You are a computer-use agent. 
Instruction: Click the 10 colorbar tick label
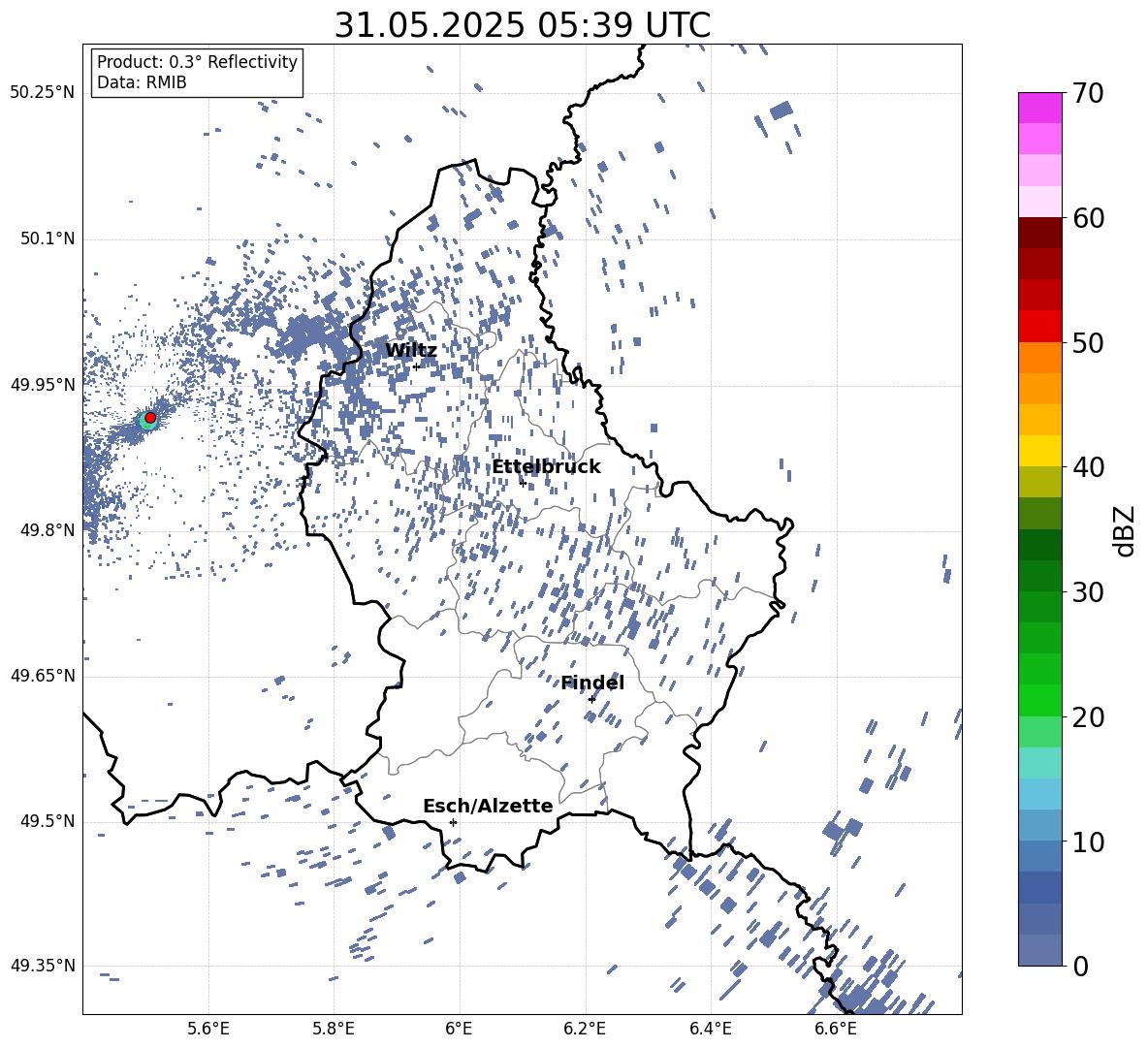[x=1088, y=842]
